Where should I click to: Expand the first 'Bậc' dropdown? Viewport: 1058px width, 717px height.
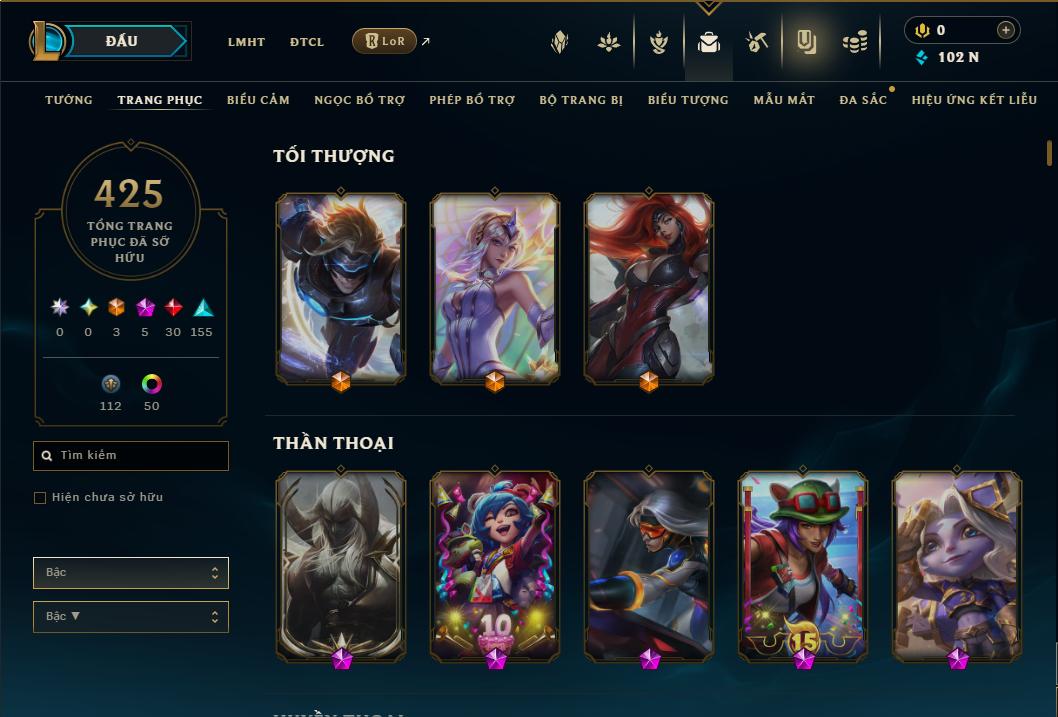point(131,573)
